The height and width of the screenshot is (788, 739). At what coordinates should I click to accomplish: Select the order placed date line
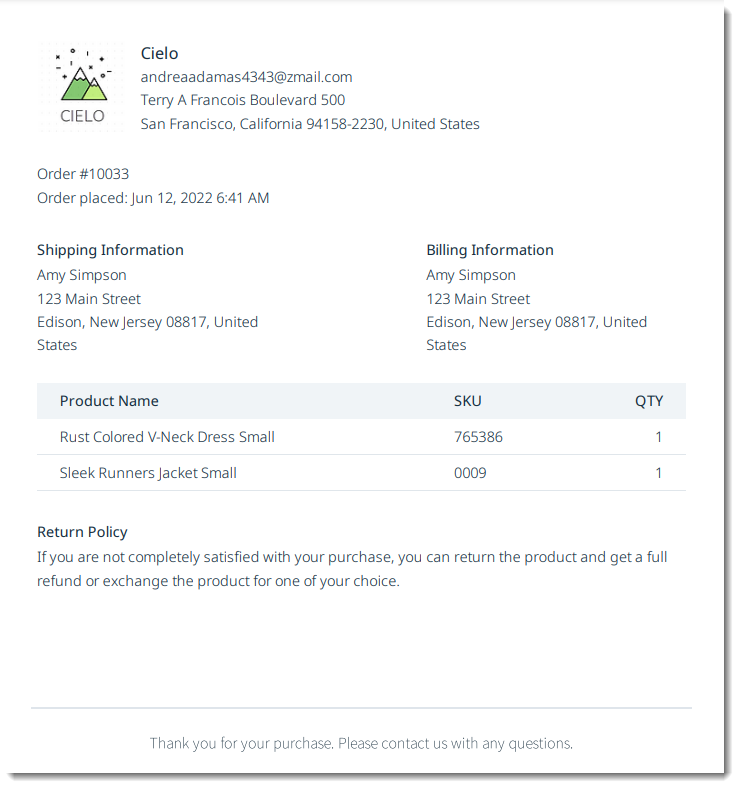click(153, 198)
